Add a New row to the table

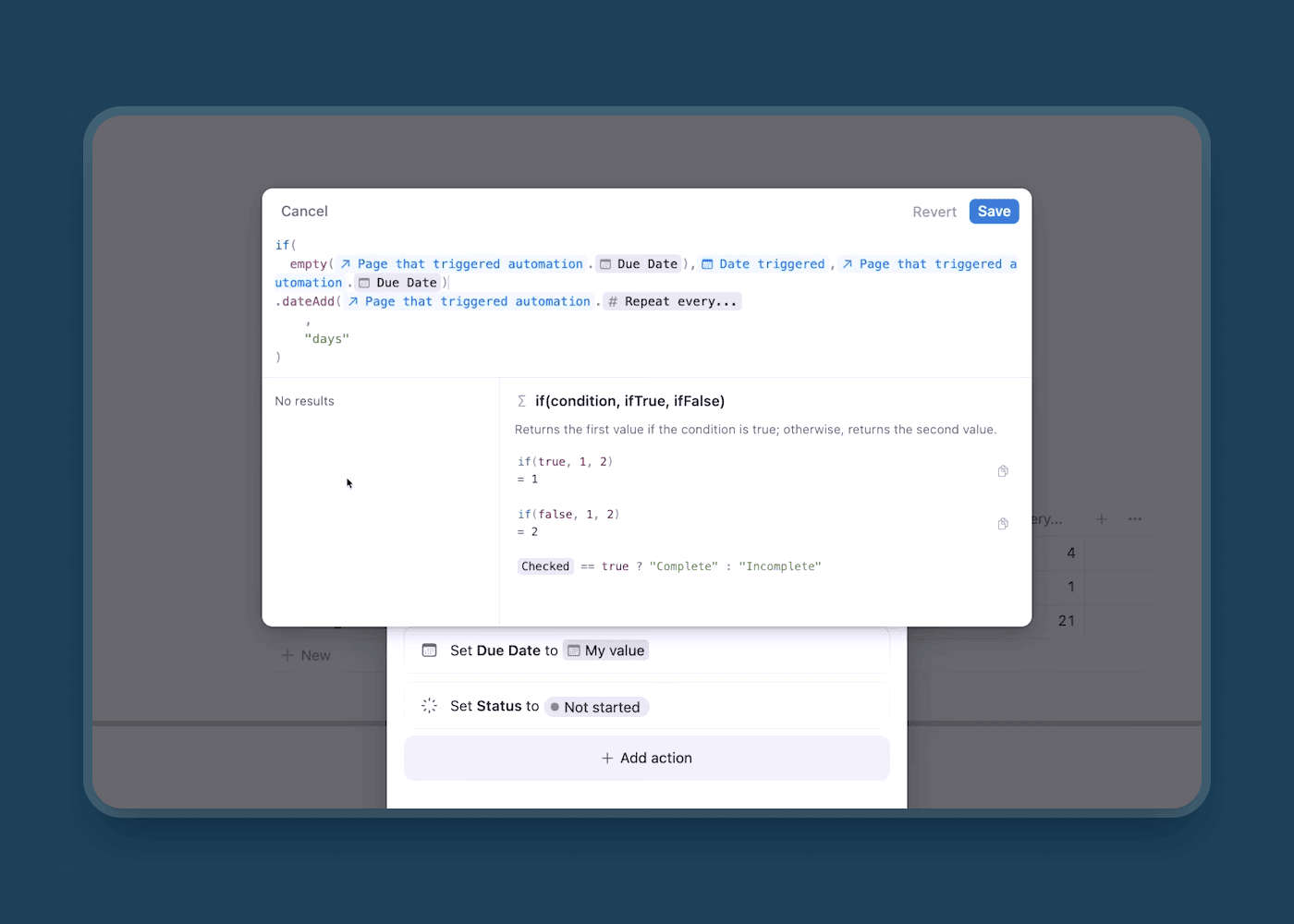pyautogui.click(x=306, y=655)
